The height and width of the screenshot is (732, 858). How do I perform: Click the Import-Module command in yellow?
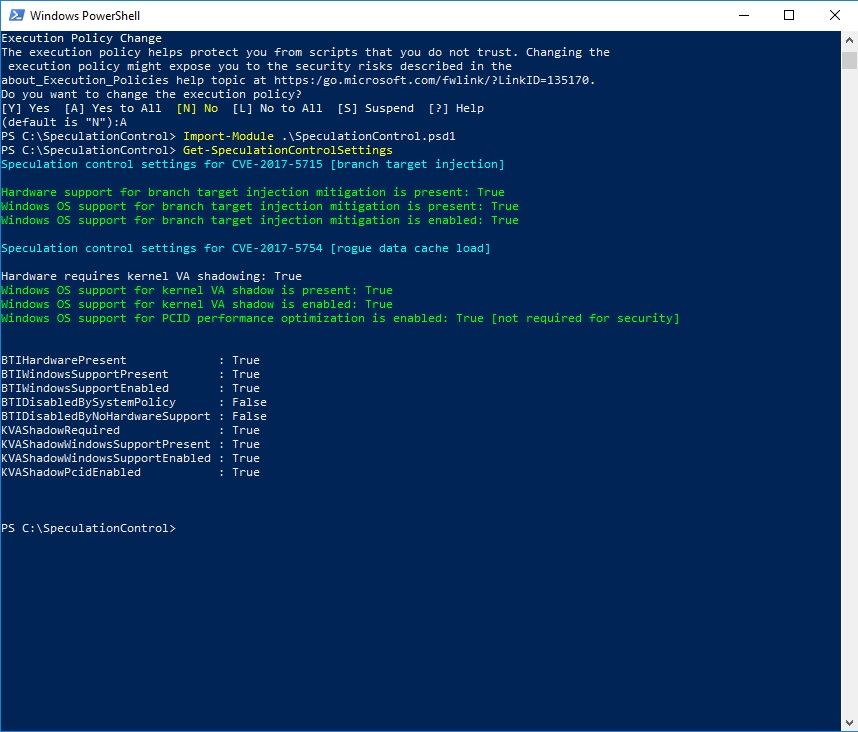[228, 135]
